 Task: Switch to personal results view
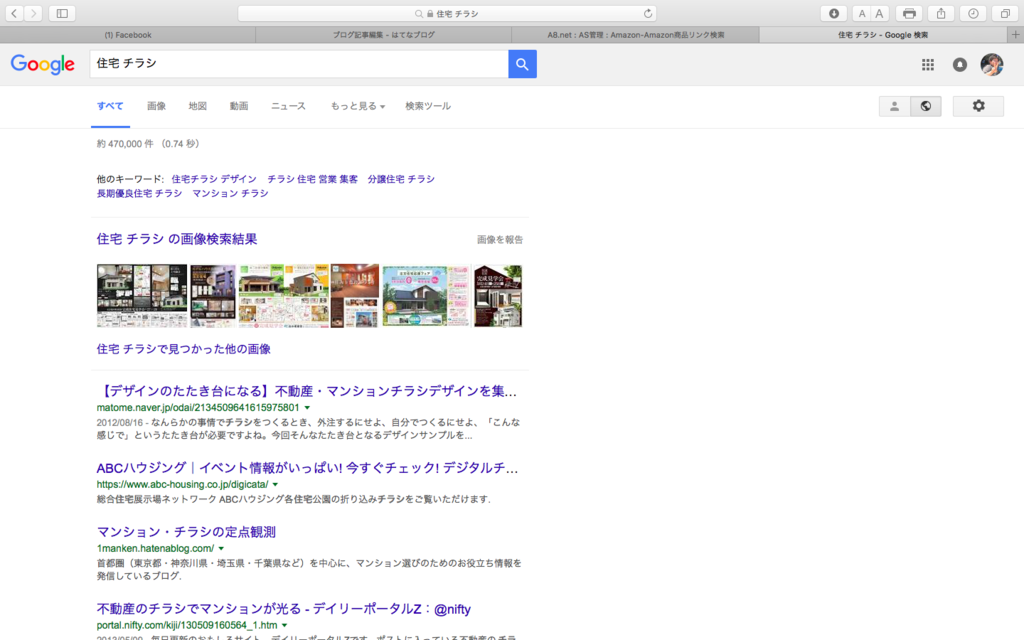tap(895, 106)
